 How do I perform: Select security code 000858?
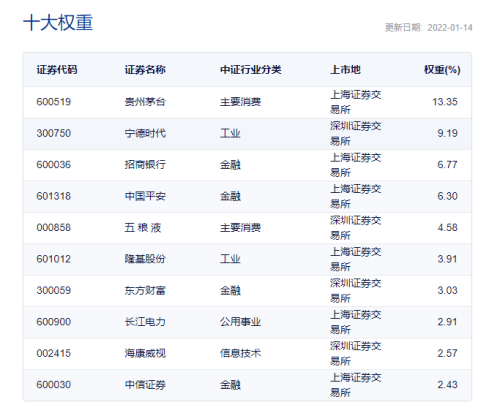(x=54, y=228)
